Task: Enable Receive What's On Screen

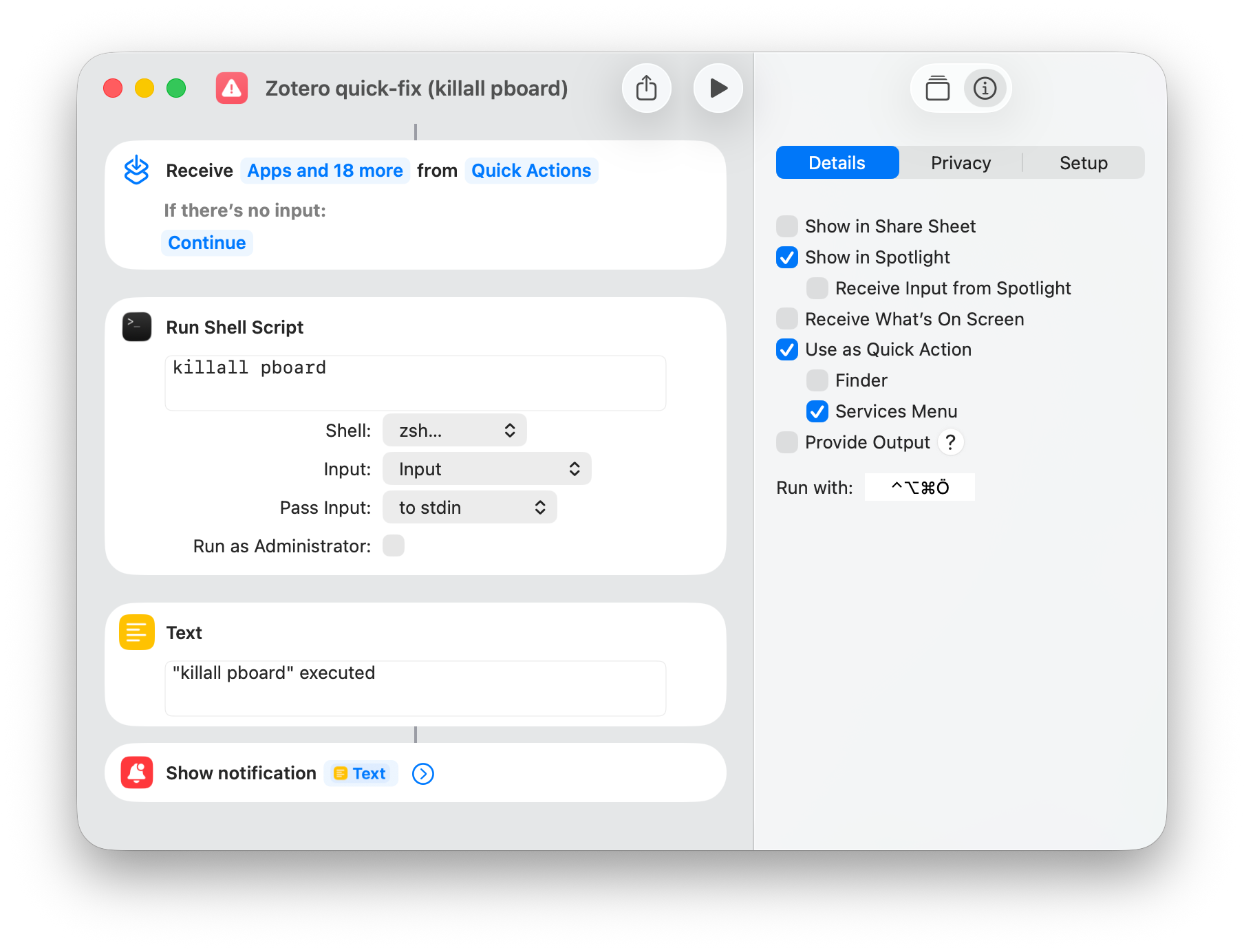Action: [x=787, y=319]
